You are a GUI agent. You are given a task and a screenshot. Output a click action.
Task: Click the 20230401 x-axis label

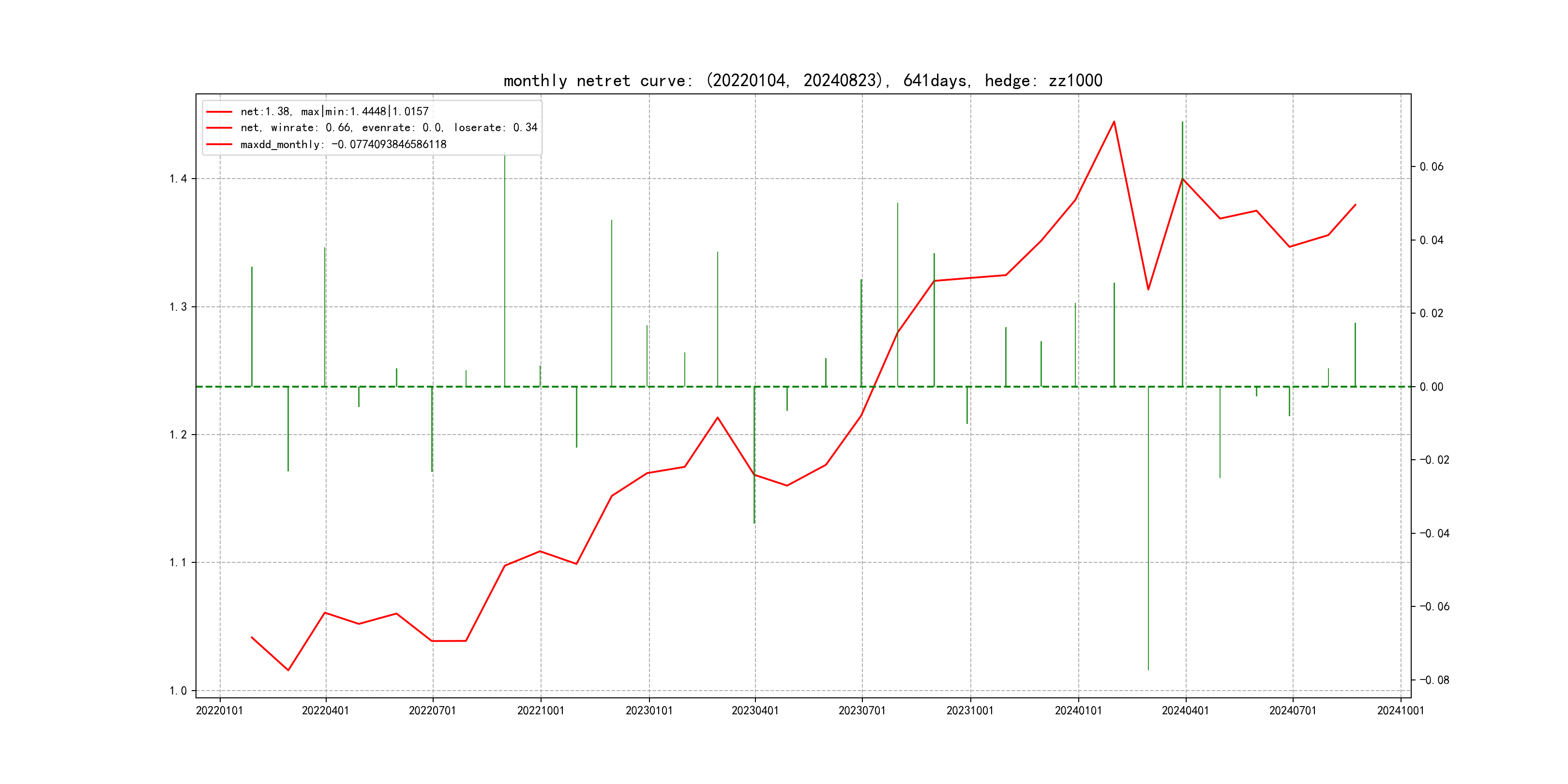pyautogui.click(x=755, y=711)
